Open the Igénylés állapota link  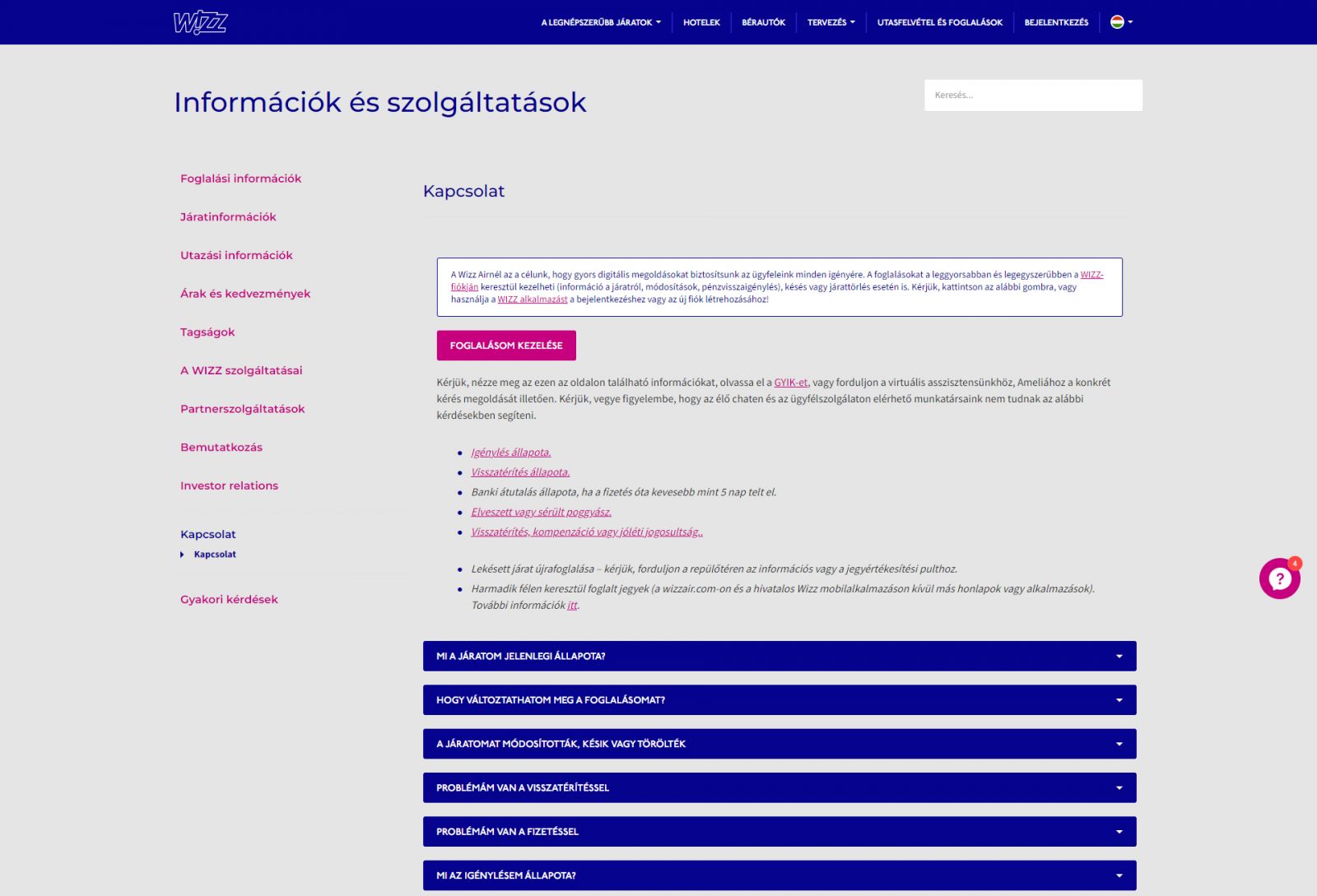click(x=511, y=453)
